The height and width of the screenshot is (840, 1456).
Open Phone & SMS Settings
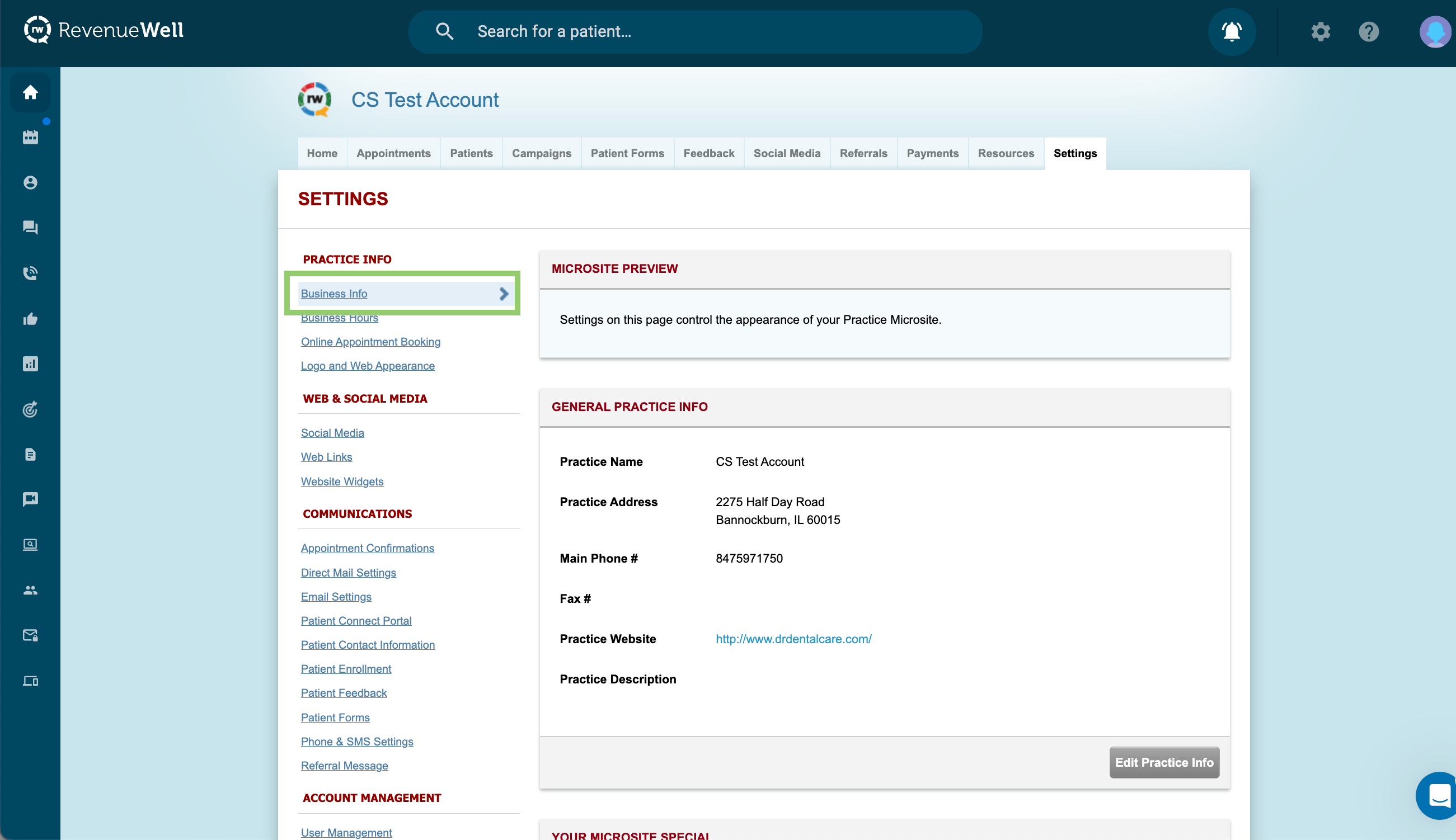356,742
